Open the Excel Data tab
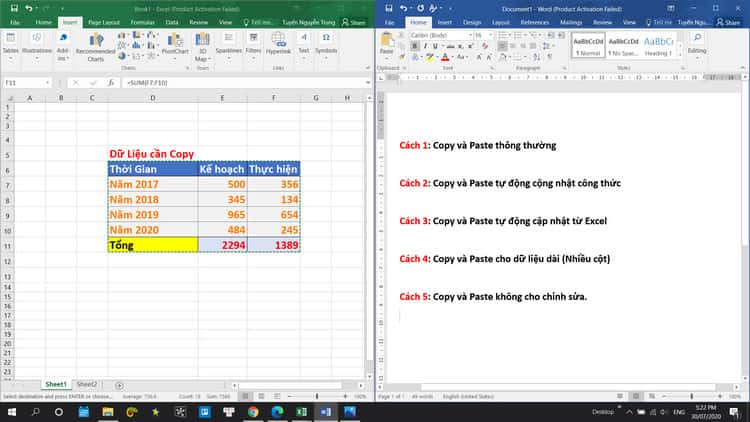750x422 pixels. tap(172, 22)
